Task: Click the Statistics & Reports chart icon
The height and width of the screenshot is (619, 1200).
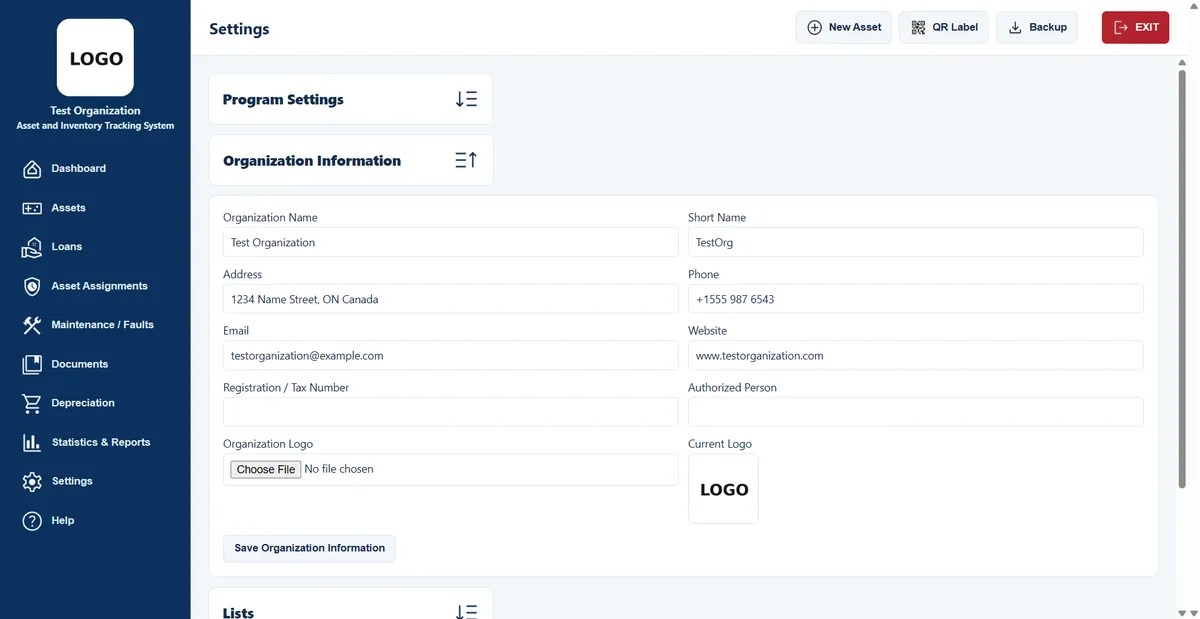Action: pyautogui.click(x=32, y=442)
